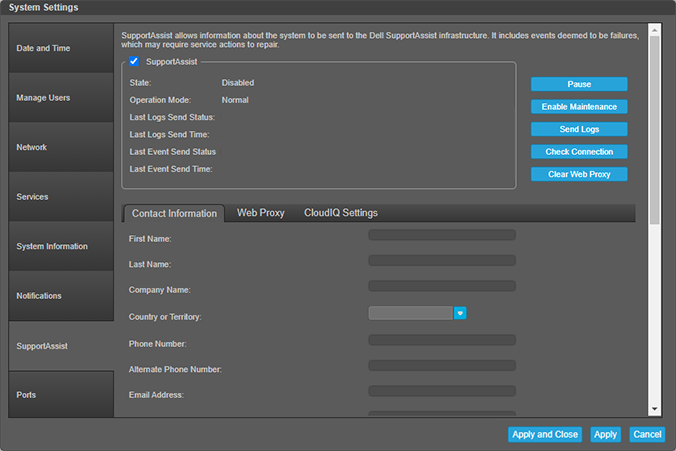Switch to the Web Proxy tab
The height and width of the screenshot is (451, 676).
(x=261, y=213)
